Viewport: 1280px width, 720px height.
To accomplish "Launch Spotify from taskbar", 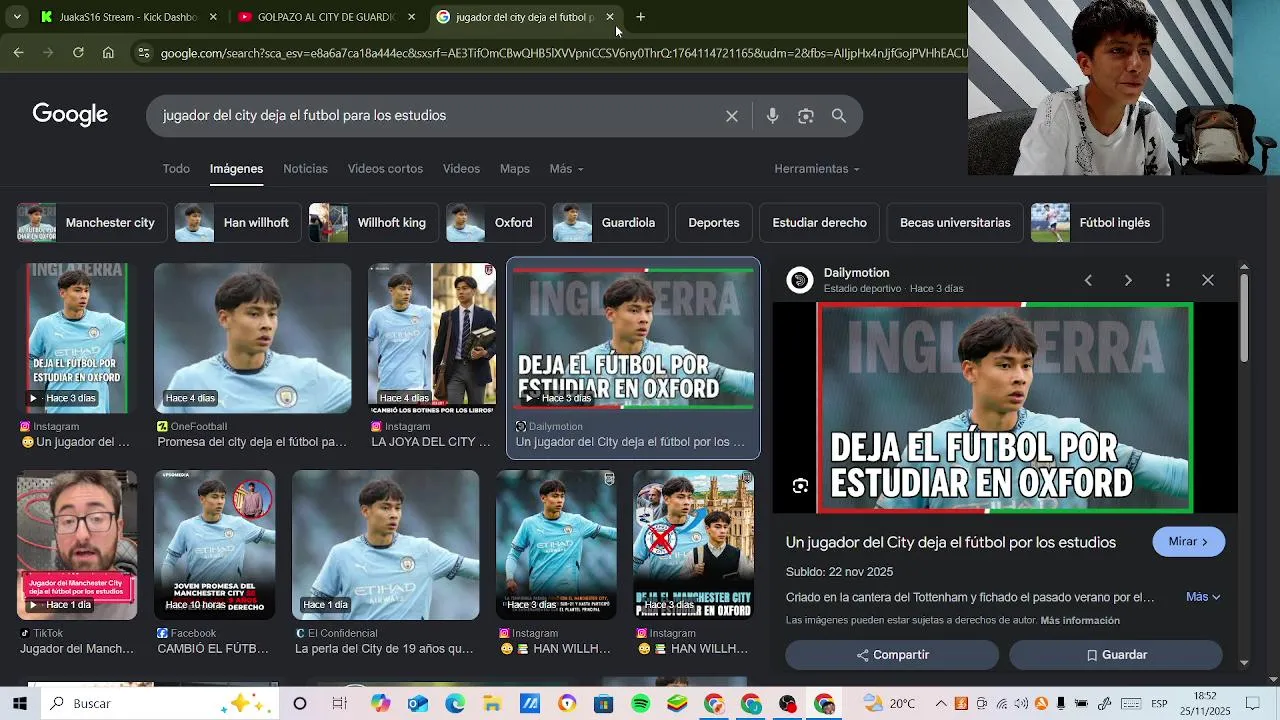I will pos(640,704).
